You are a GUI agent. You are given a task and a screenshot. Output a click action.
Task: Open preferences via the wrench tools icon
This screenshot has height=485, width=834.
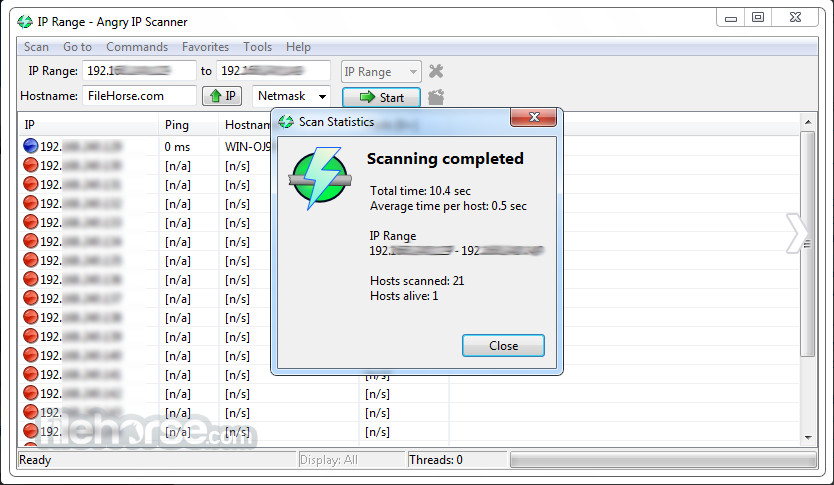pos(436,71)
